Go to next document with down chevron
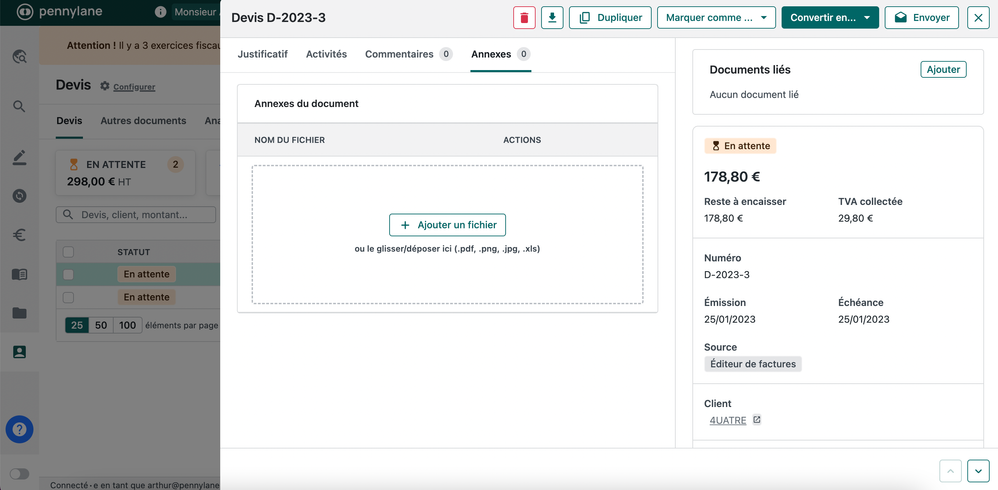The width and height of the screenshot is (998, 490). tap(978, 470)
